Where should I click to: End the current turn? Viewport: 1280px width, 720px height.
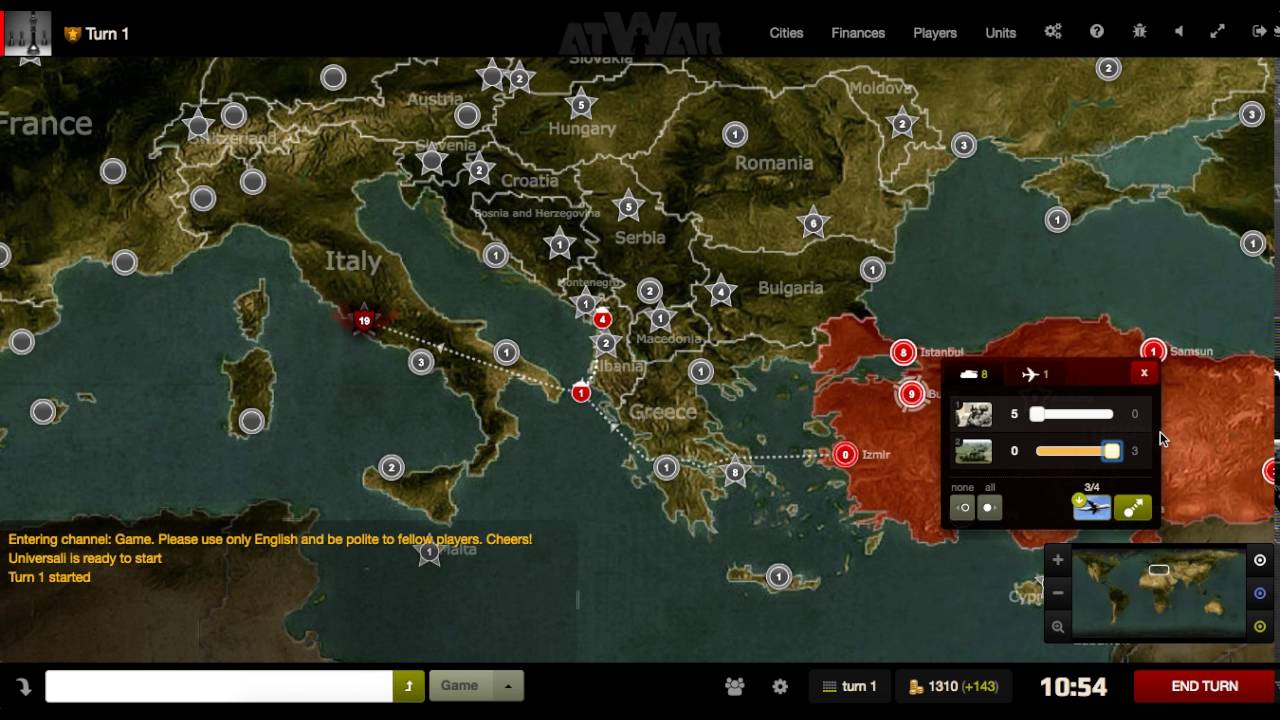coord(1205,686)
